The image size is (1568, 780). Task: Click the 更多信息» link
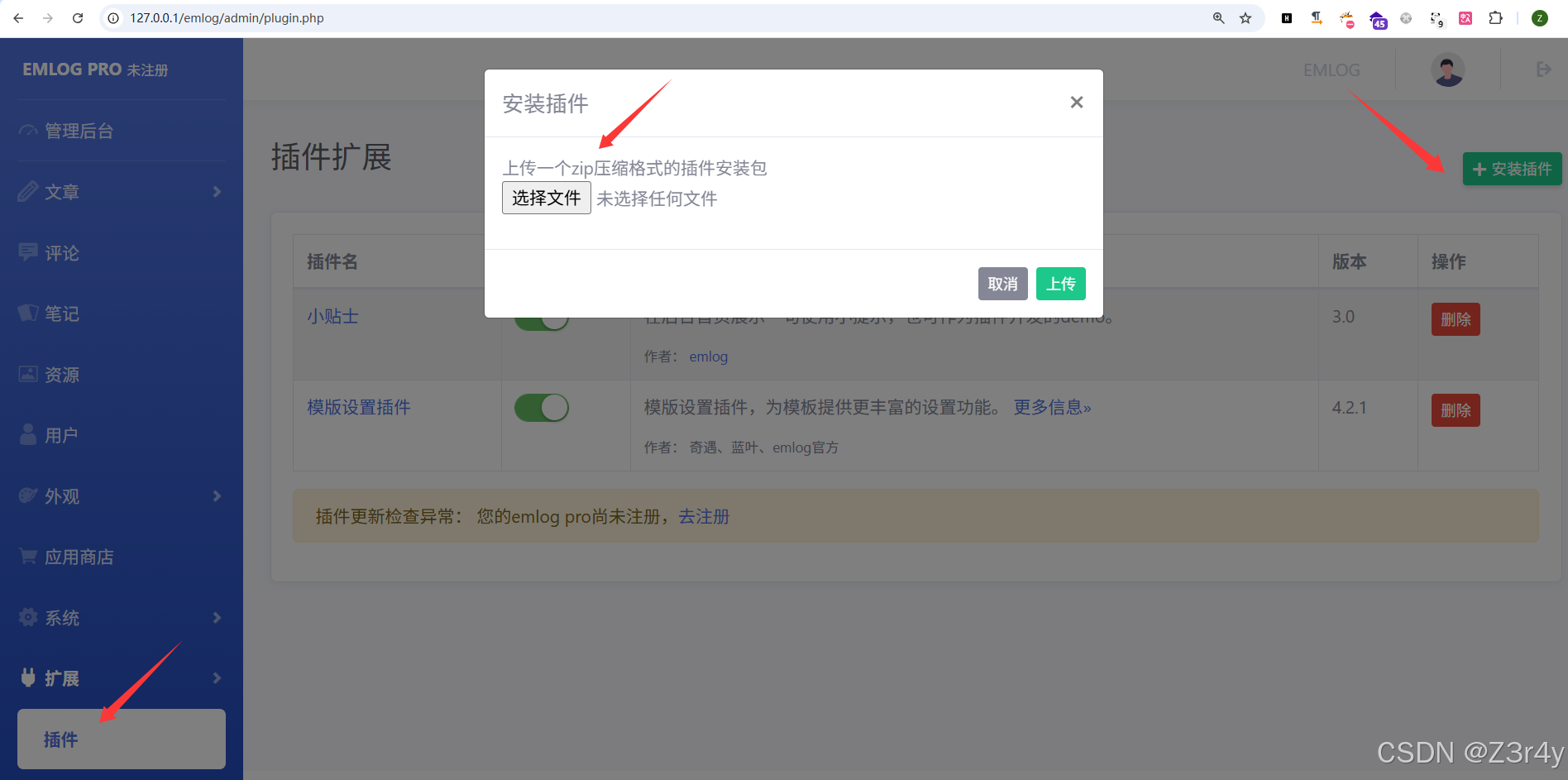point(1053,408)
